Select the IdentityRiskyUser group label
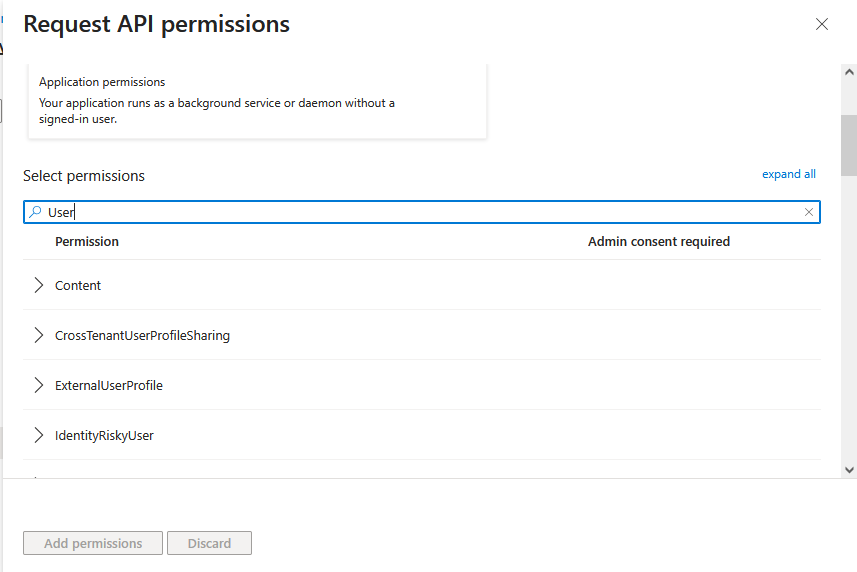Viewport: 857px width, 572px height. pyautogui.click(x=104, y=436)
